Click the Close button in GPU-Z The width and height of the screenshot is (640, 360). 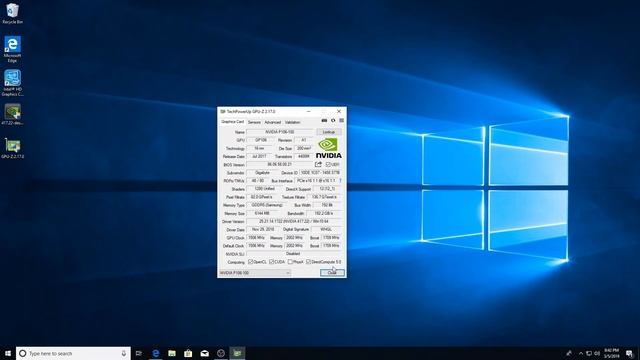(332, 273)
